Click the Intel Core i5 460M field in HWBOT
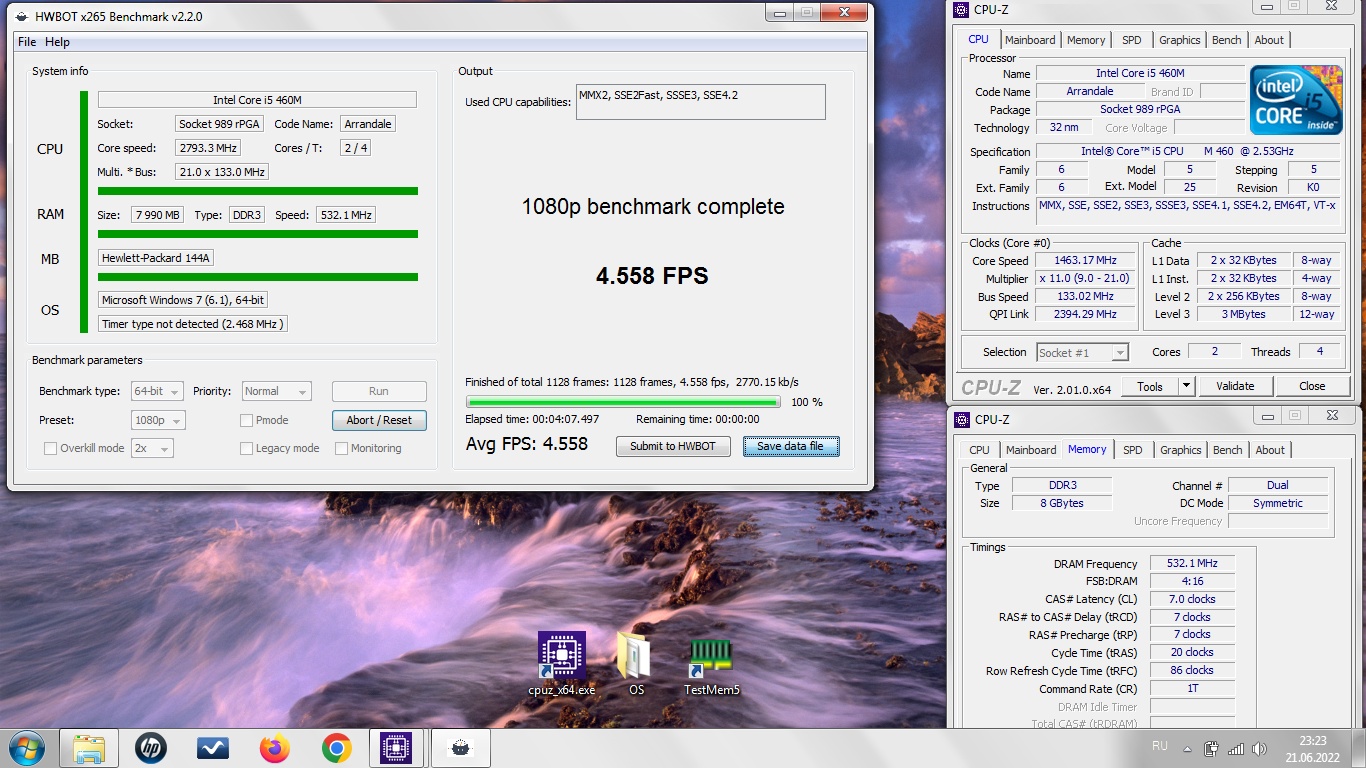This screenshot has height=768, width=1366. click(x=257, y=100)
